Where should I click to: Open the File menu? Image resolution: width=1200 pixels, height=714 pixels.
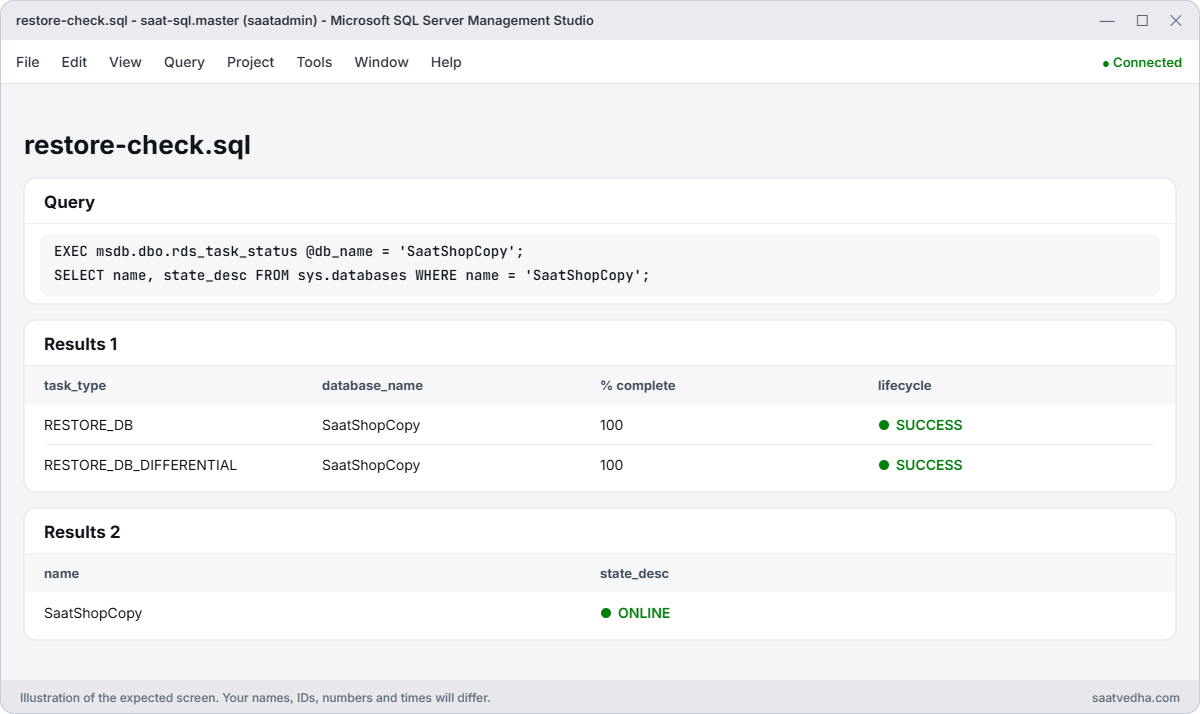(x=28, y=62)
